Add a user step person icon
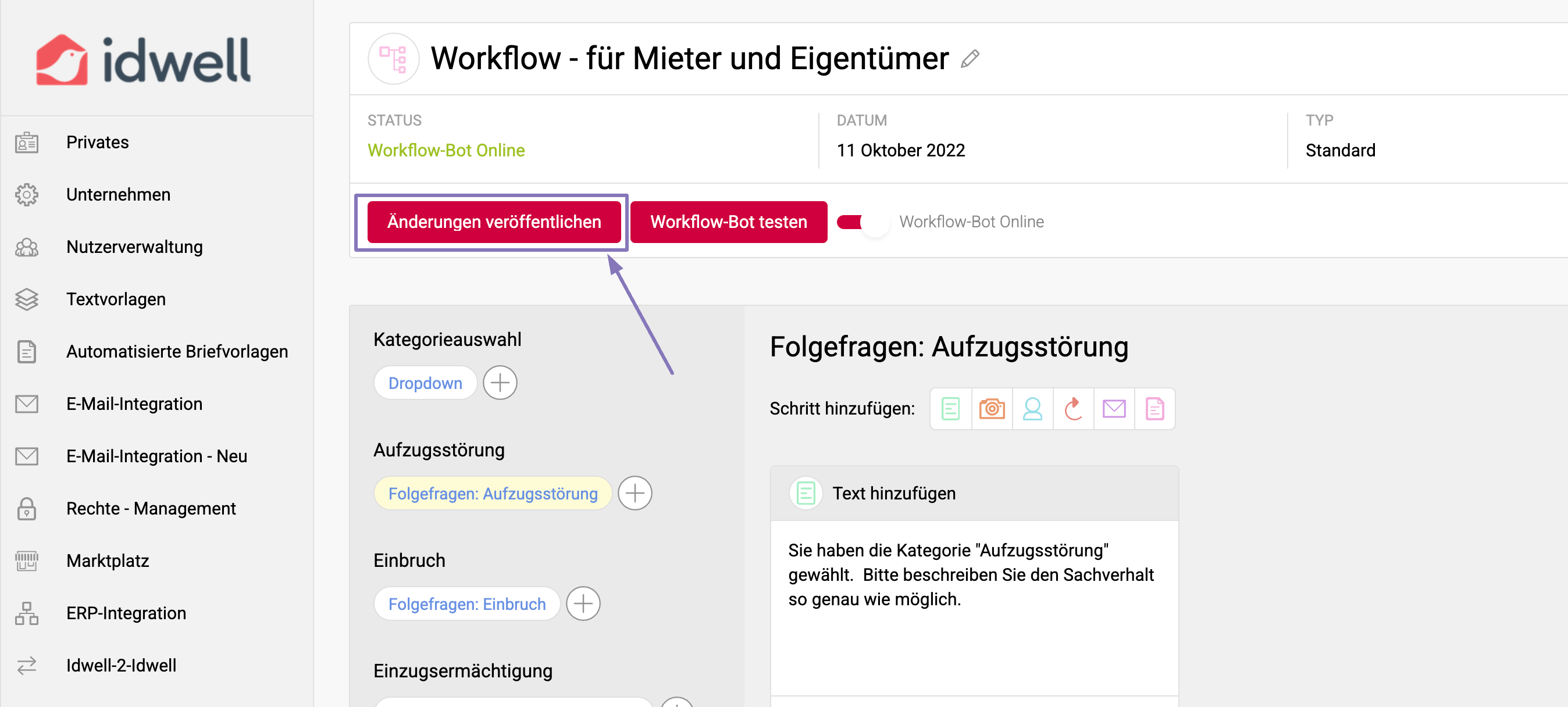The image size is (1568, 707). click(x=1032, y=409)
